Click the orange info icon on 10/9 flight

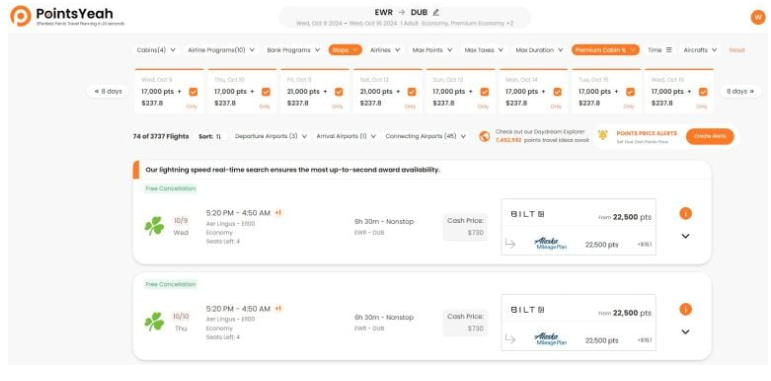click(685, 213)
